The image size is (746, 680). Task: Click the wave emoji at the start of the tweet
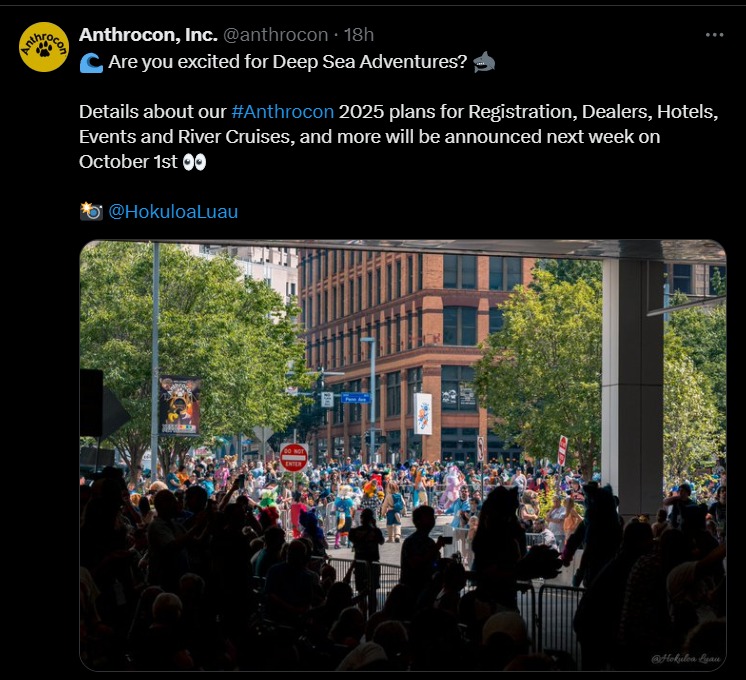[x=91, y=62]
